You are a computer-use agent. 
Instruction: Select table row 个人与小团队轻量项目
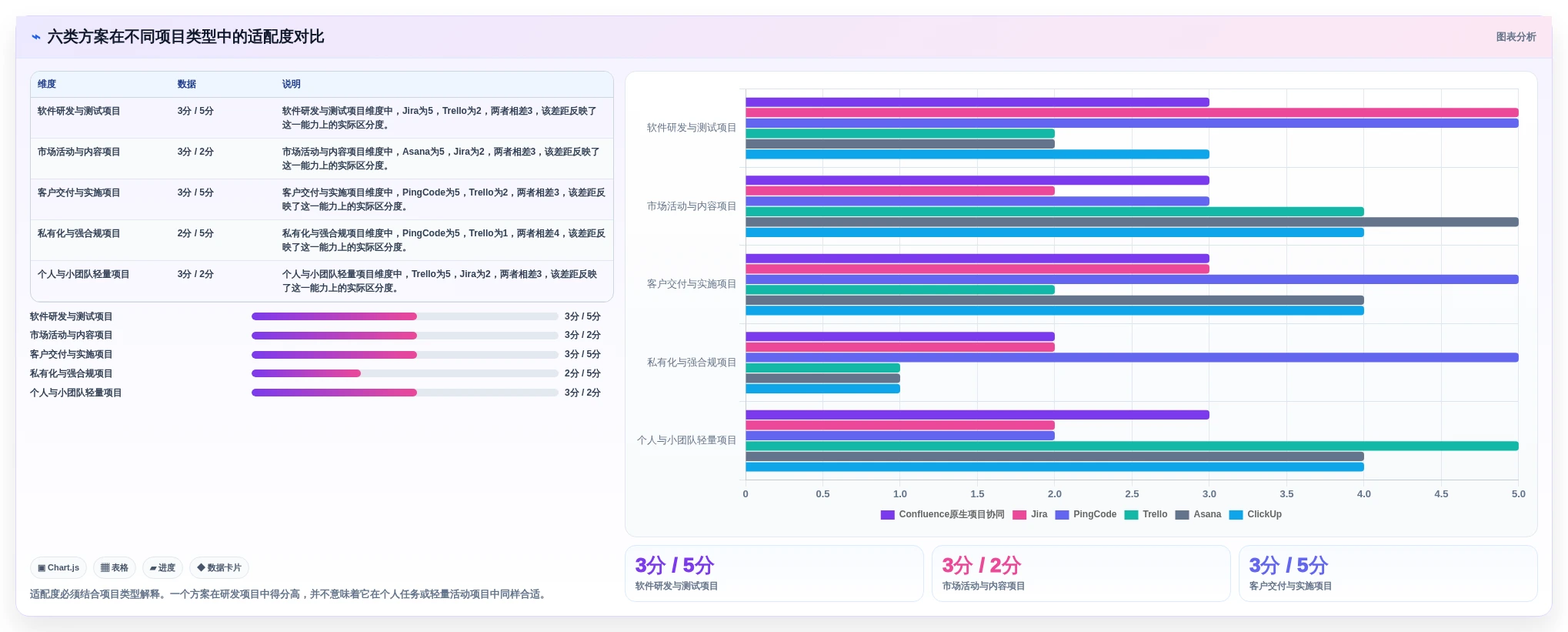click(322, 281)
